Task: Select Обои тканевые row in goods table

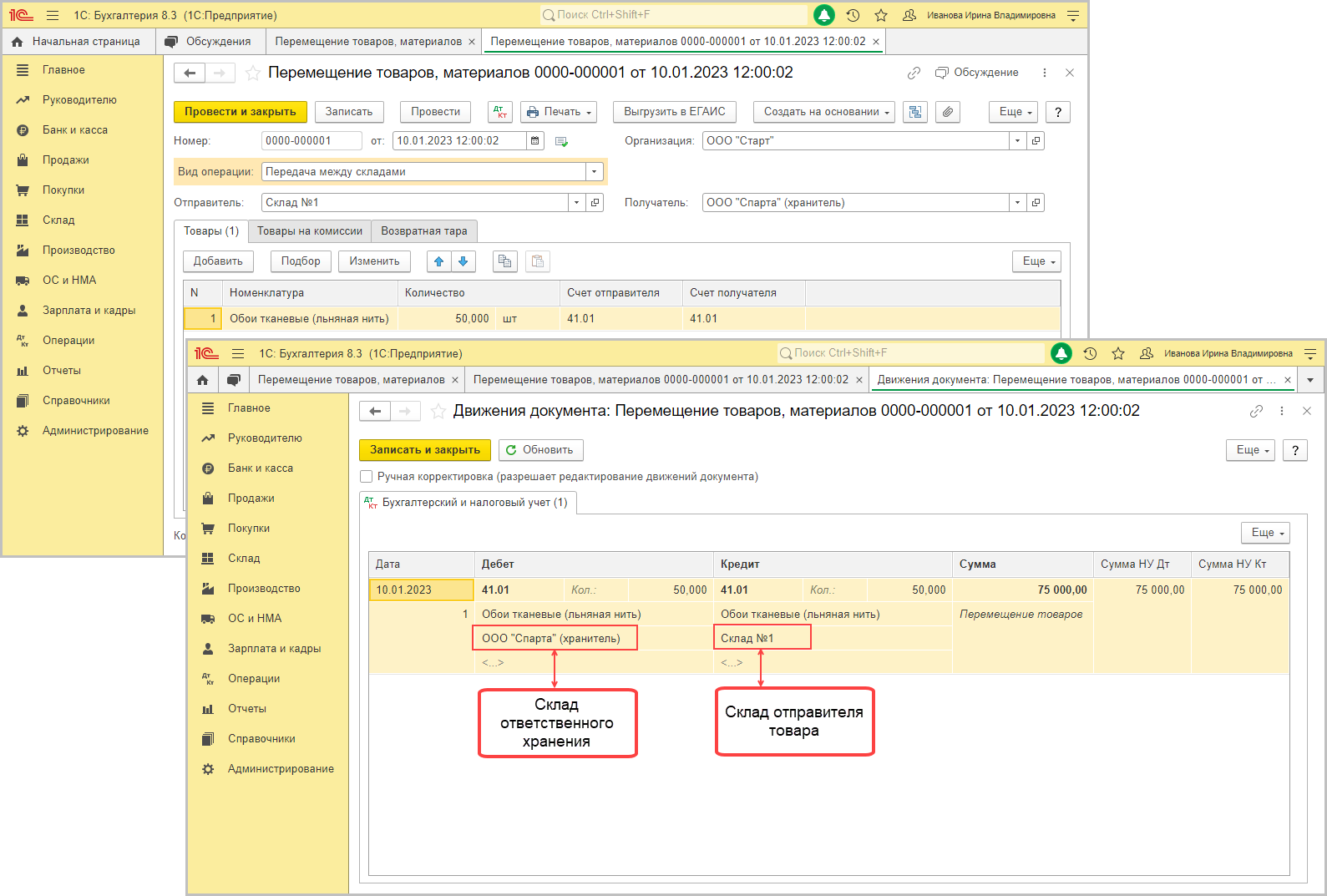Action: pos(622,319)
